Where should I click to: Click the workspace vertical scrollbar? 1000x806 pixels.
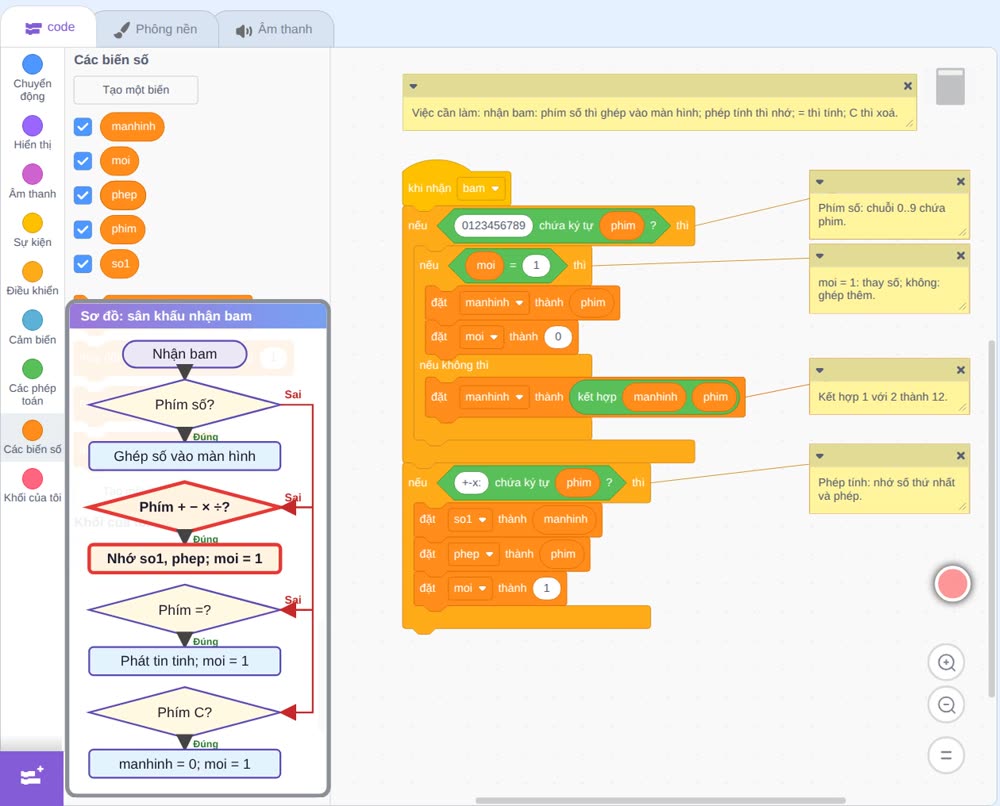pyautogui.click(x=992, y=518)
